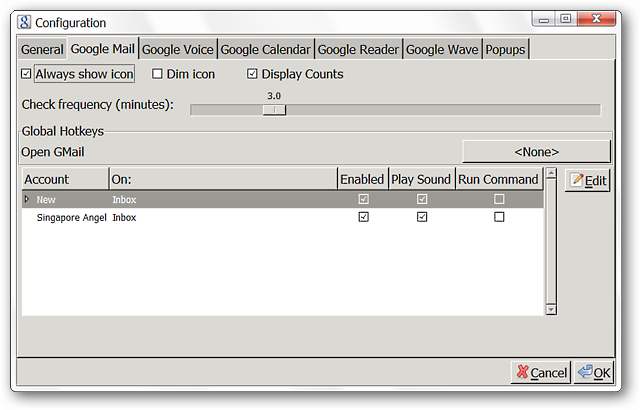Click the Cancel button
The image size is (640, 410).
coord(541,372)
